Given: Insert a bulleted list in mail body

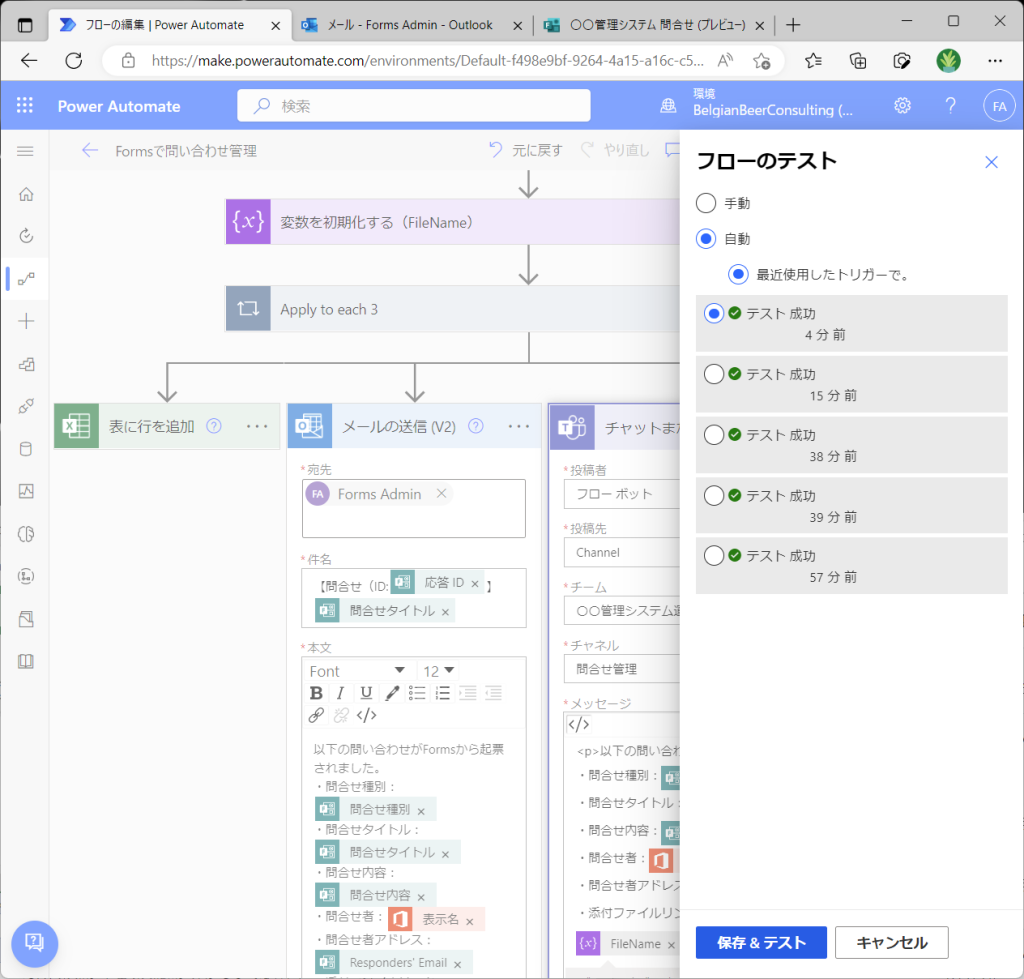Looking at the screenshot, I should 417,693.
